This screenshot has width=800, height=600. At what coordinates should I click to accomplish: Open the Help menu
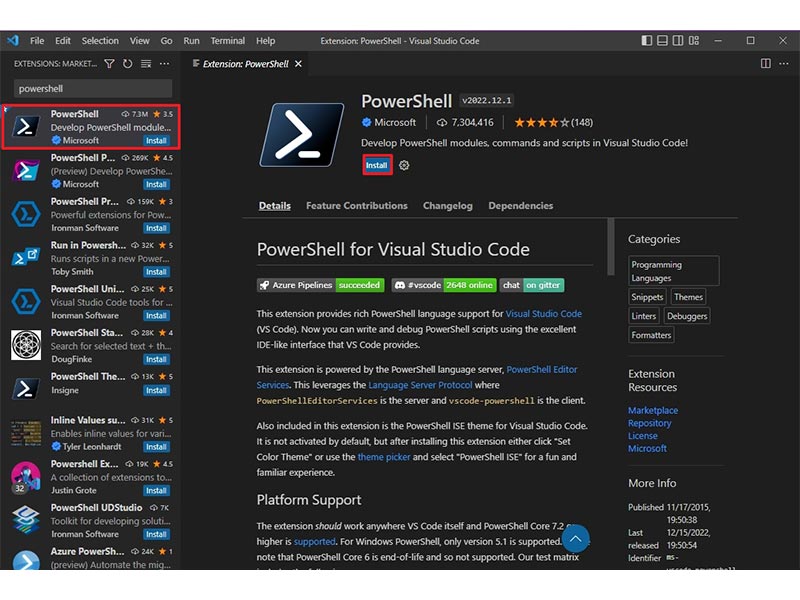[265, 41]
